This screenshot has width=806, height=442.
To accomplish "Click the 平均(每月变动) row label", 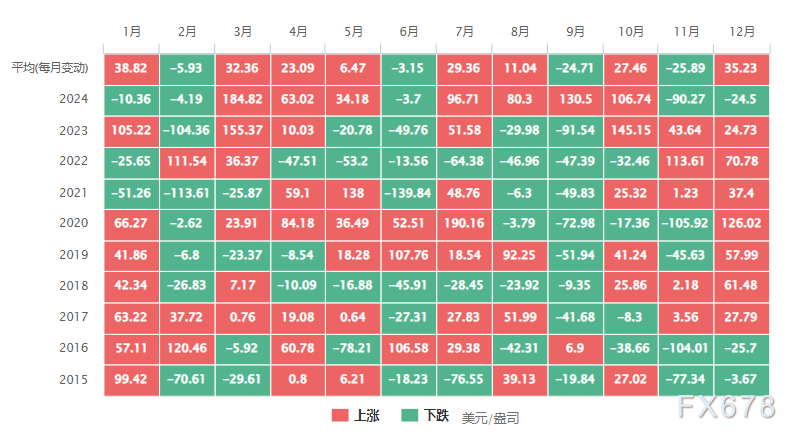I will 50,68.
